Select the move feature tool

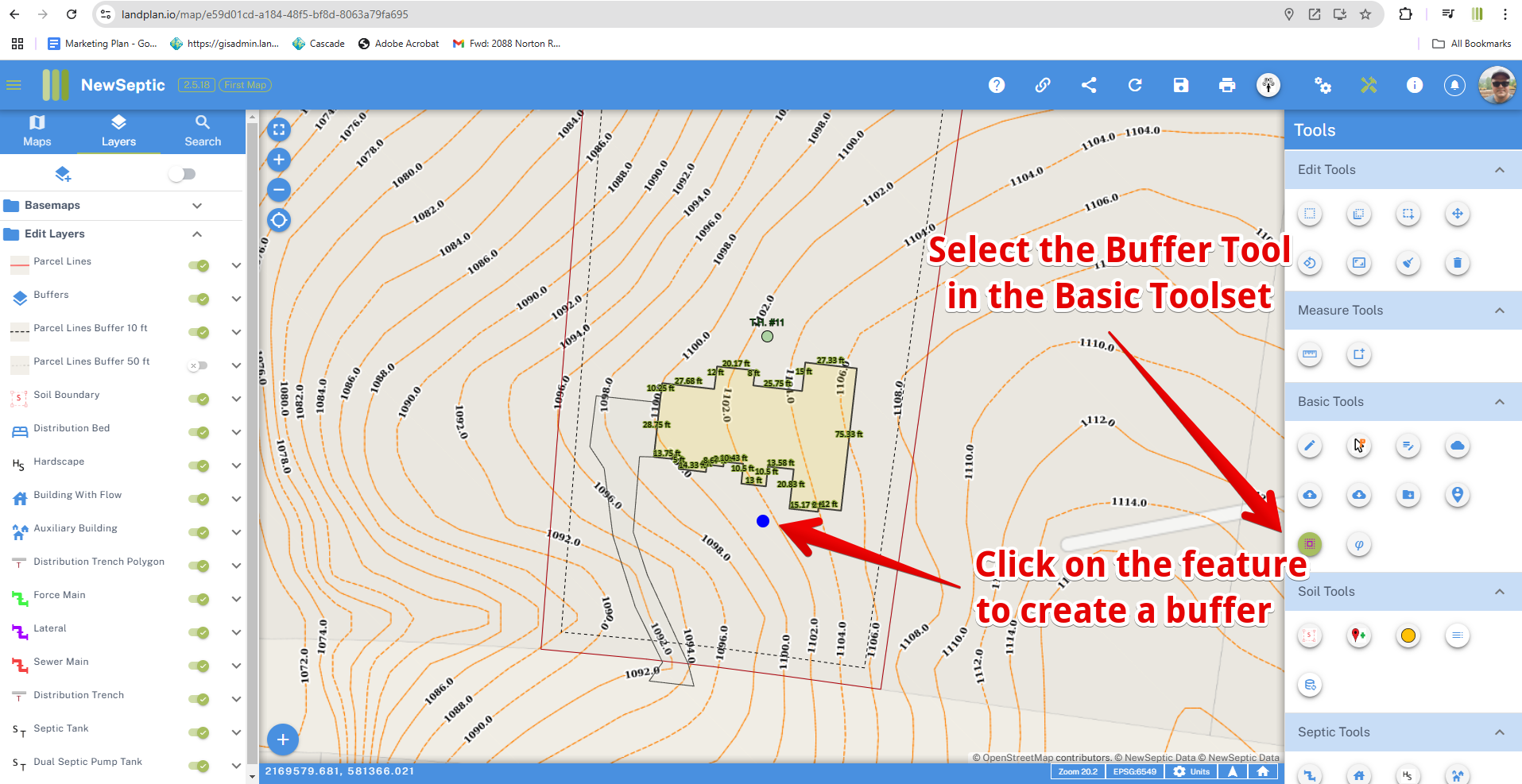1457,214
